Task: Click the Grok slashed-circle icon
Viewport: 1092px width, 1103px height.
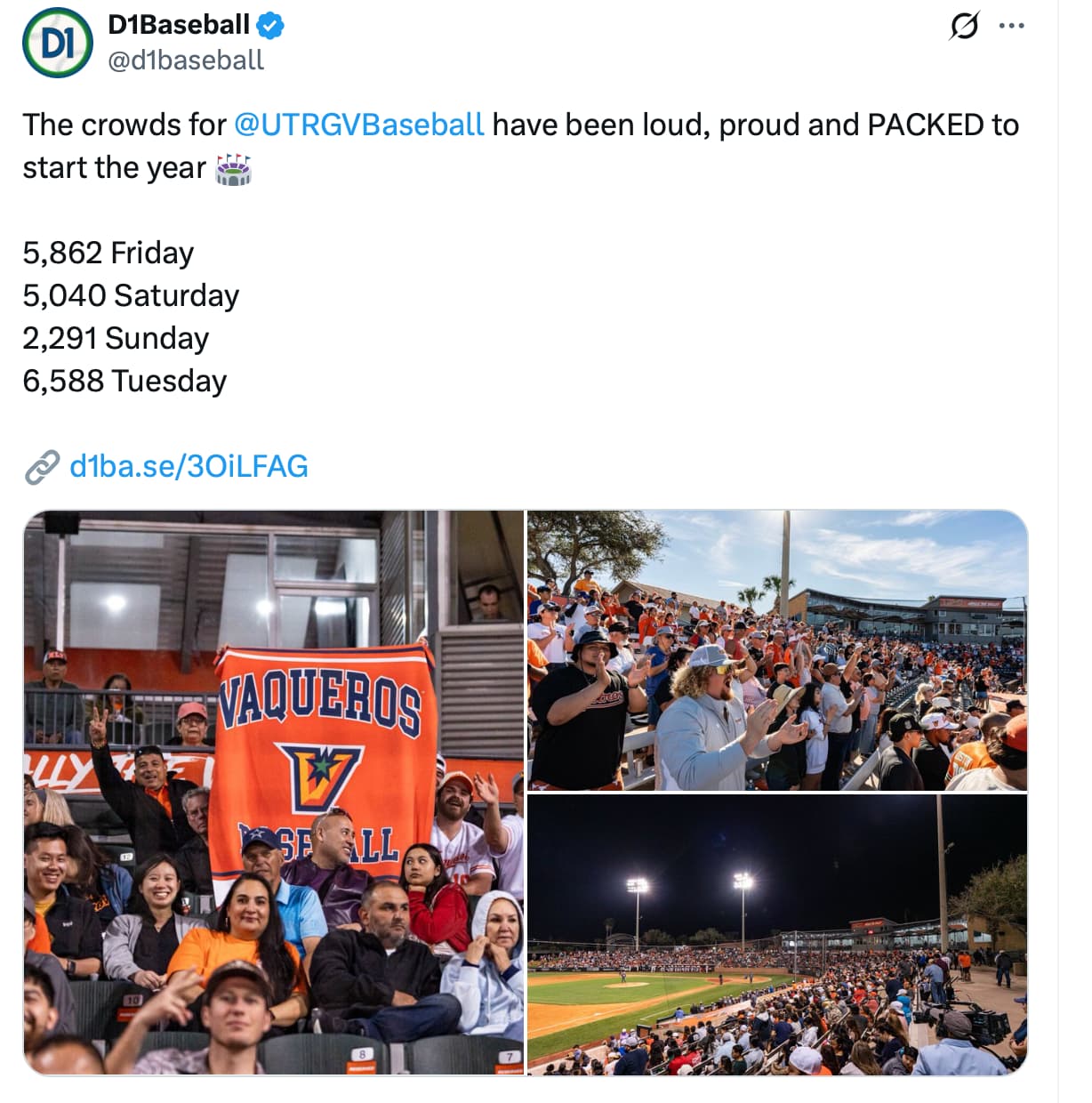Action: [964, 26]
